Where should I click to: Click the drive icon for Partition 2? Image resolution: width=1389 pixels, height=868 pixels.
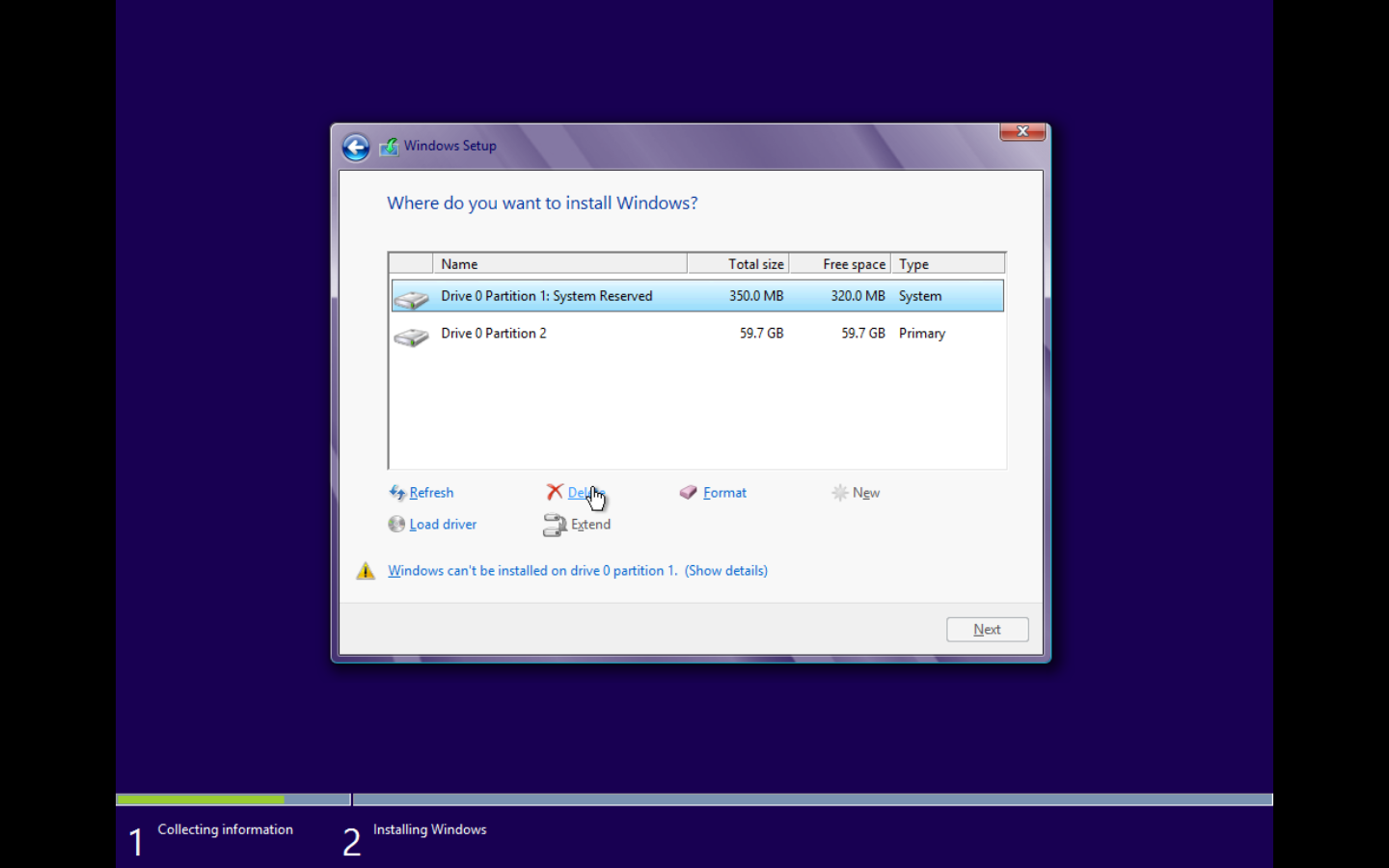click(x=411, y=337)
